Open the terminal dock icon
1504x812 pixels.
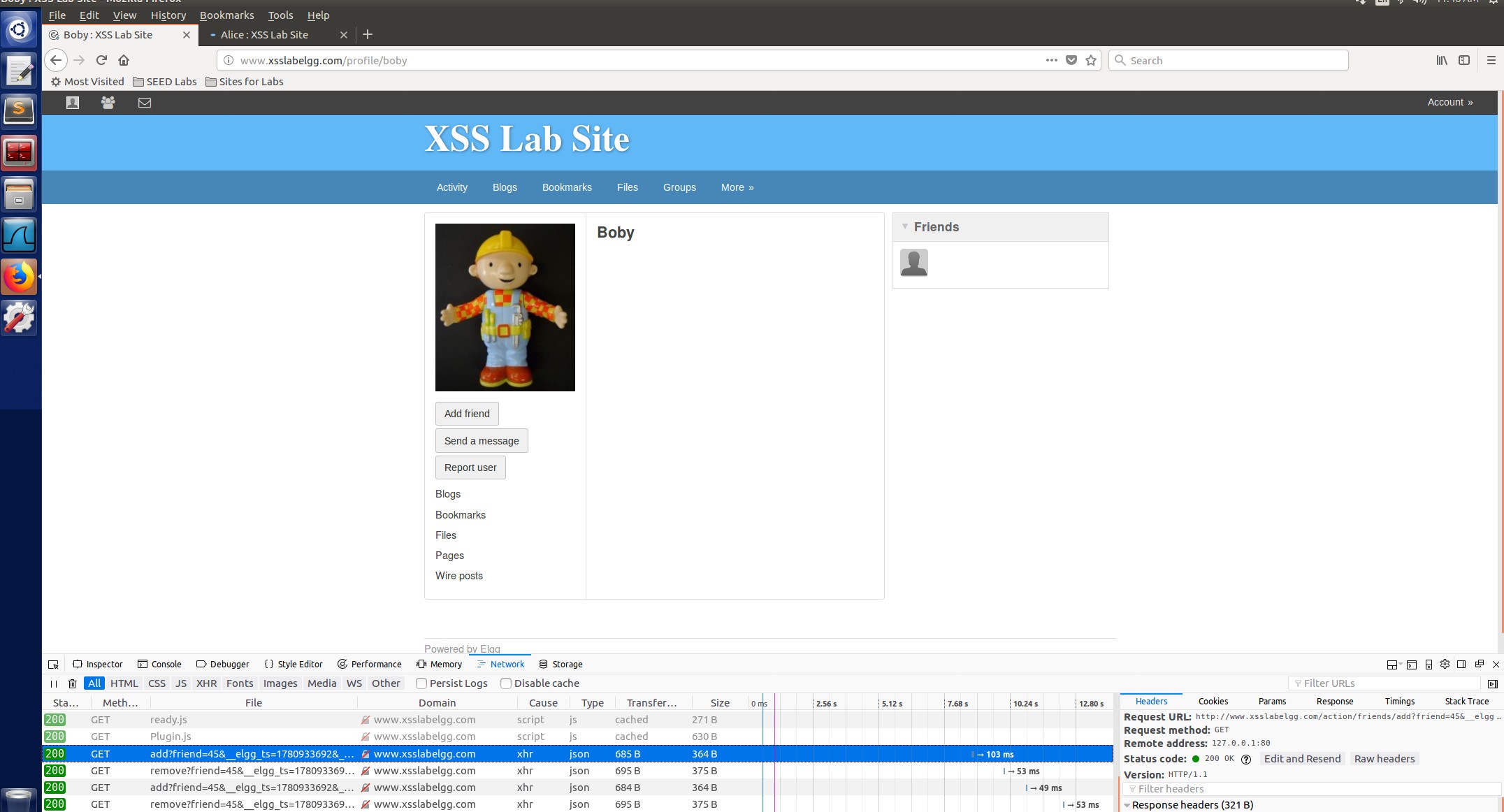point(19,152)
